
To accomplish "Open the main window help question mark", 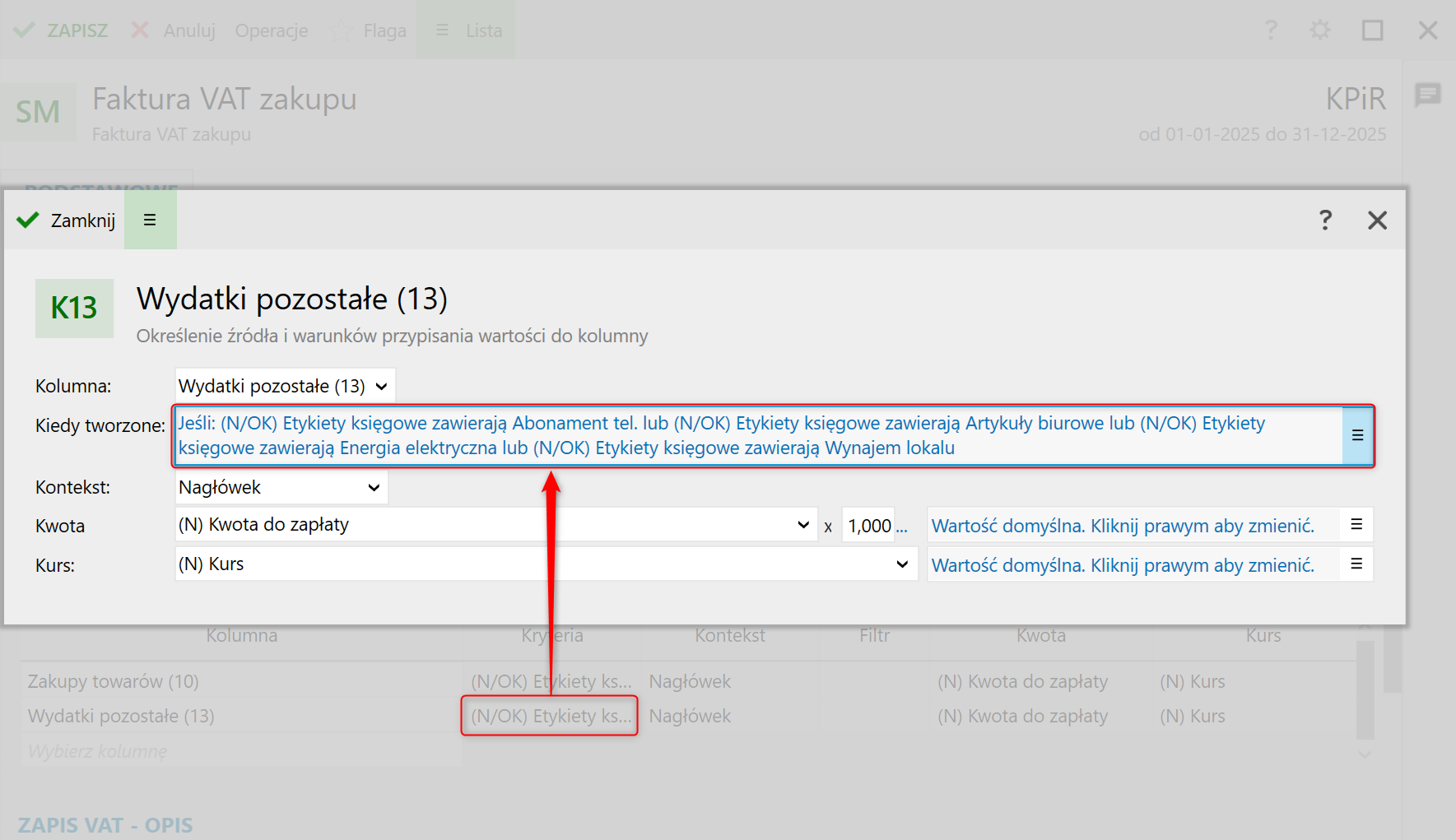I will [x=1271, y=30].
